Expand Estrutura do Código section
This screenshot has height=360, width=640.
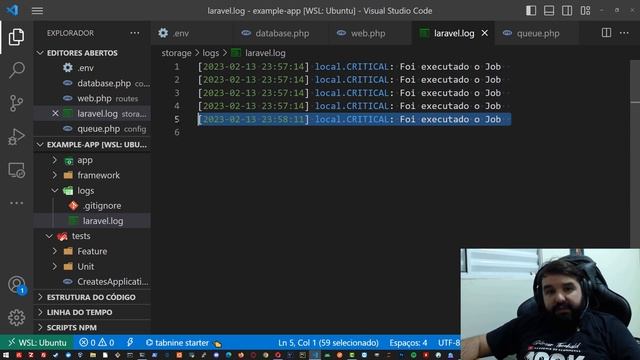(92, 297)
